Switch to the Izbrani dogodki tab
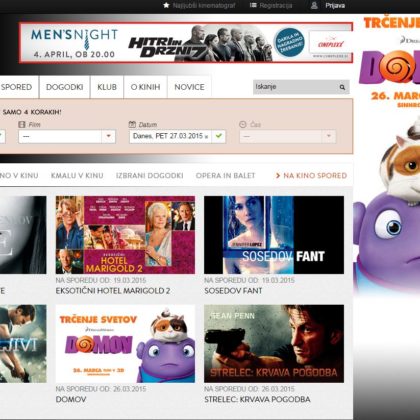This screenshot has width=420, height=420. (x=150, y=175)
